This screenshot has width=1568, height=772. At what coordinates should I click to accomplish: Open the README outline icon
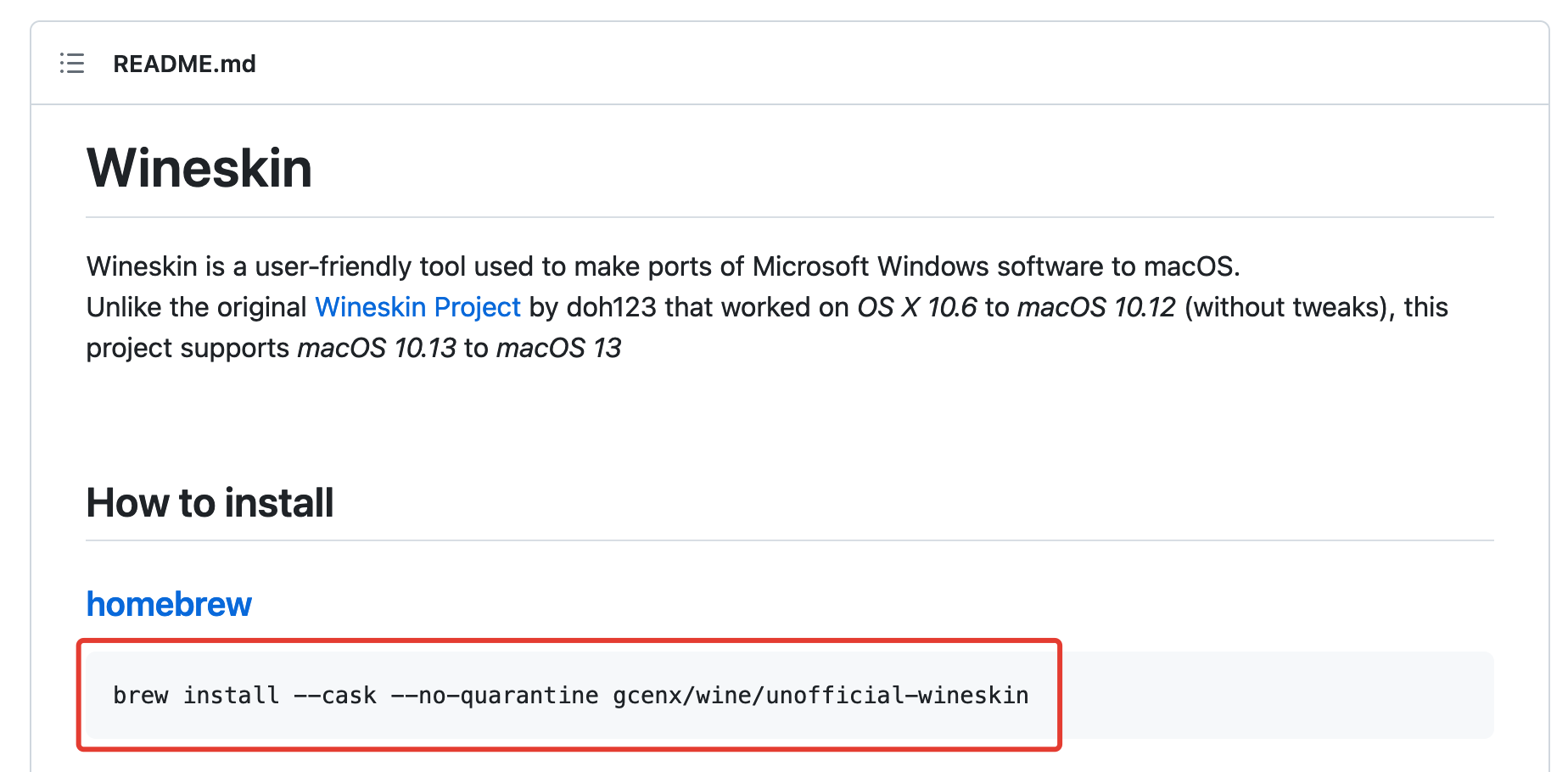72,64
